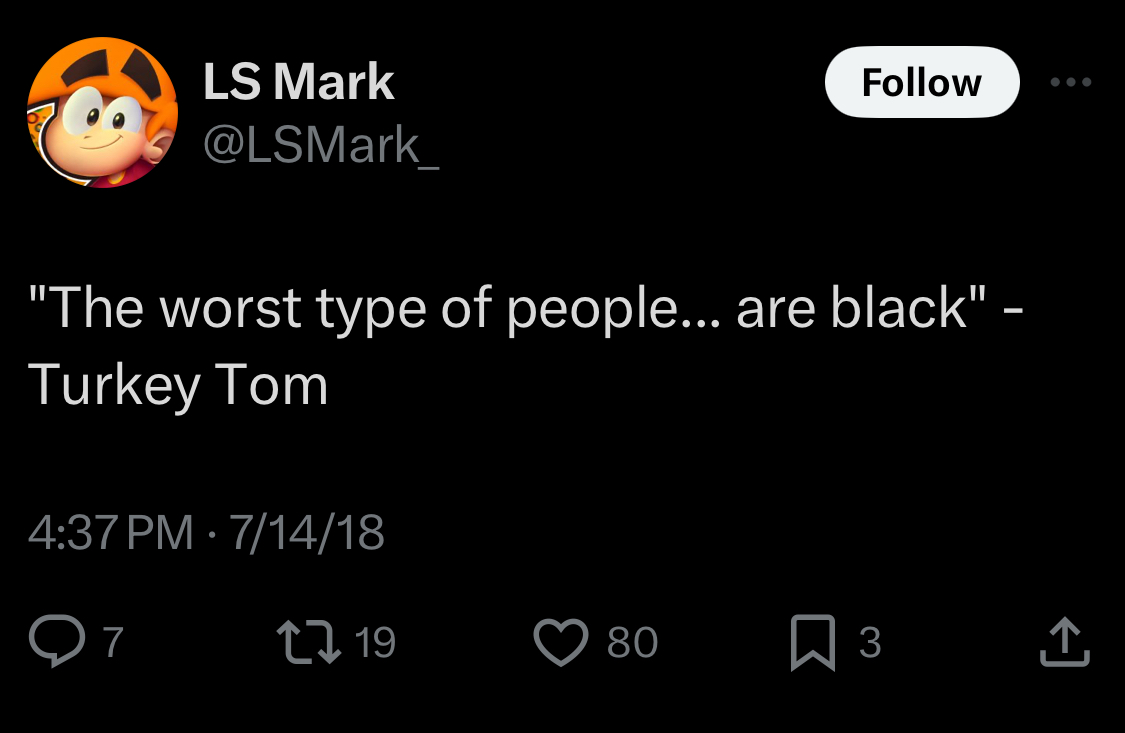Open LS Mark's profile picture
The width and height of the screenshot is (1125, 733).
(x=102, y=112)
